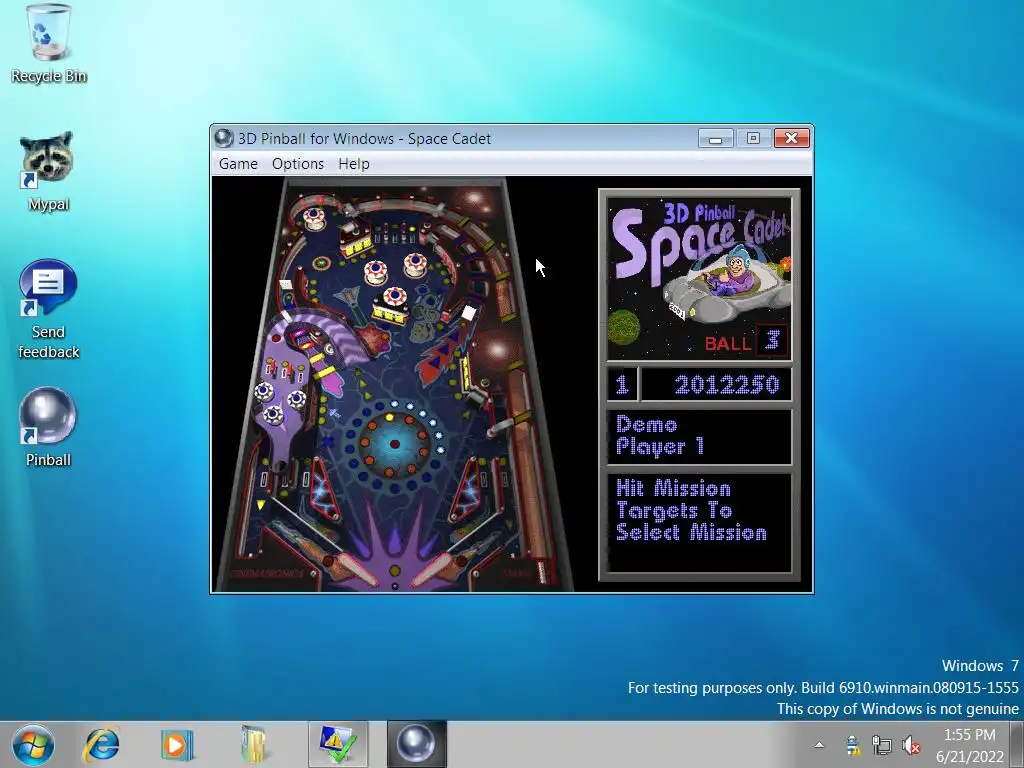1024x768 pixels.
Task: Open the clock showing 1:55 PM
Action: pos(970,745)
